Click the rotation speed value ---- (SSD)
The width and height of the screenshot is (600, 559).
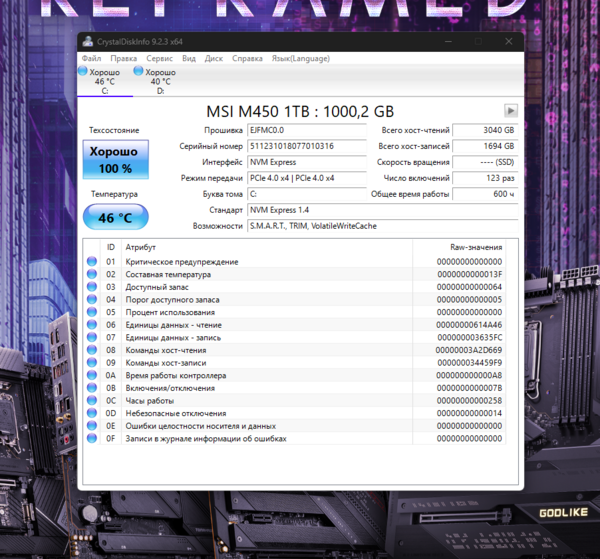[485, 162]
